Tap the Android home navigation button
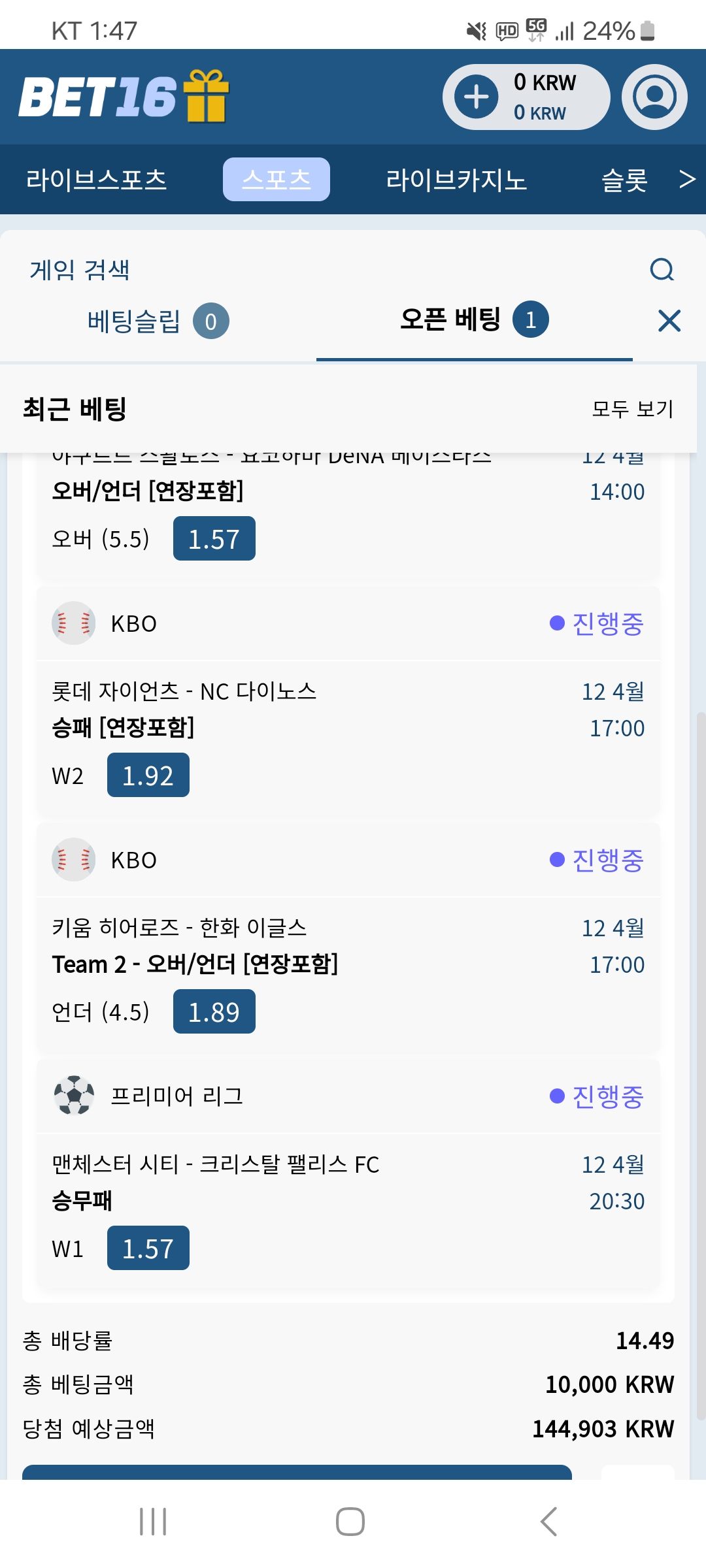 coord(350,1522)
